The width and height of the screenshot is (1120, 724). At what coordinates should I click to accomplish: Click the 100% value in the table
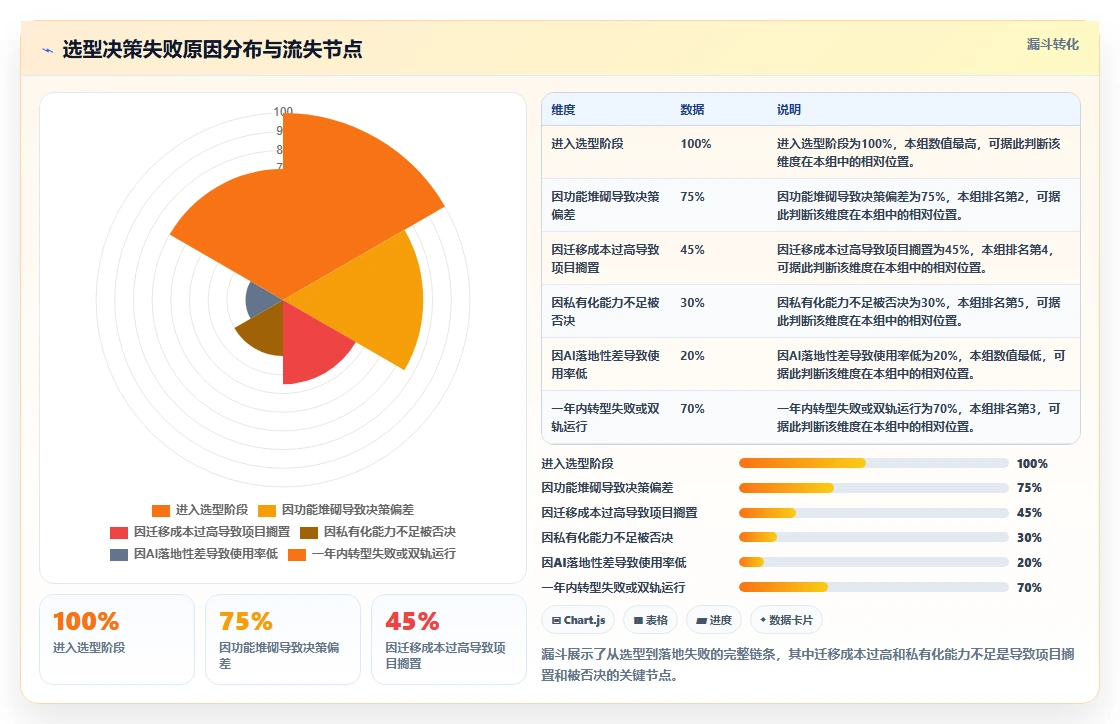(x=696, y=144)
